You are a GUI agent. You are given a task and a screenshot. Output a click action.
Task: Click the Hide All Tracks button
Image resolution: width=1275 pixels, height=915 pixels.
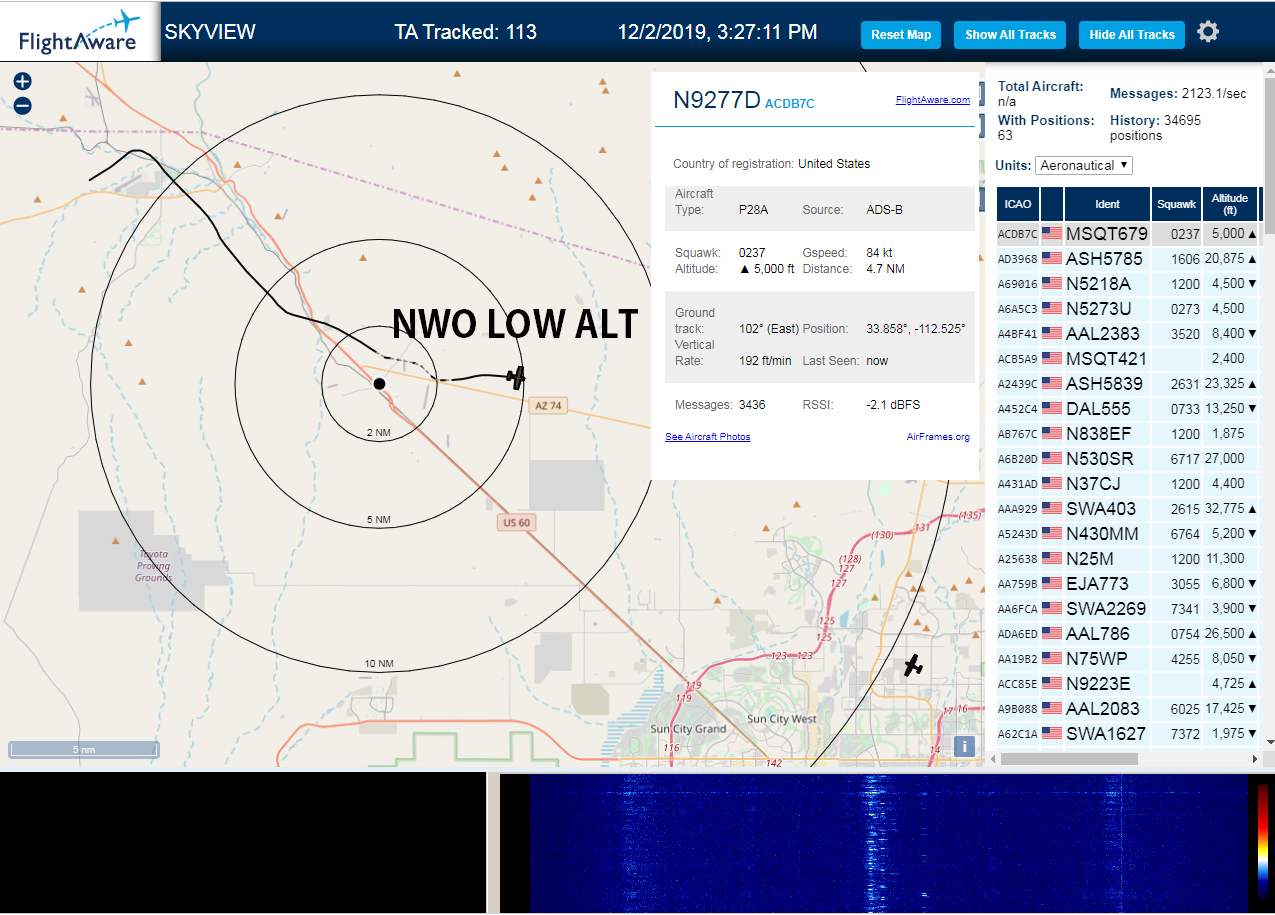1132,35
